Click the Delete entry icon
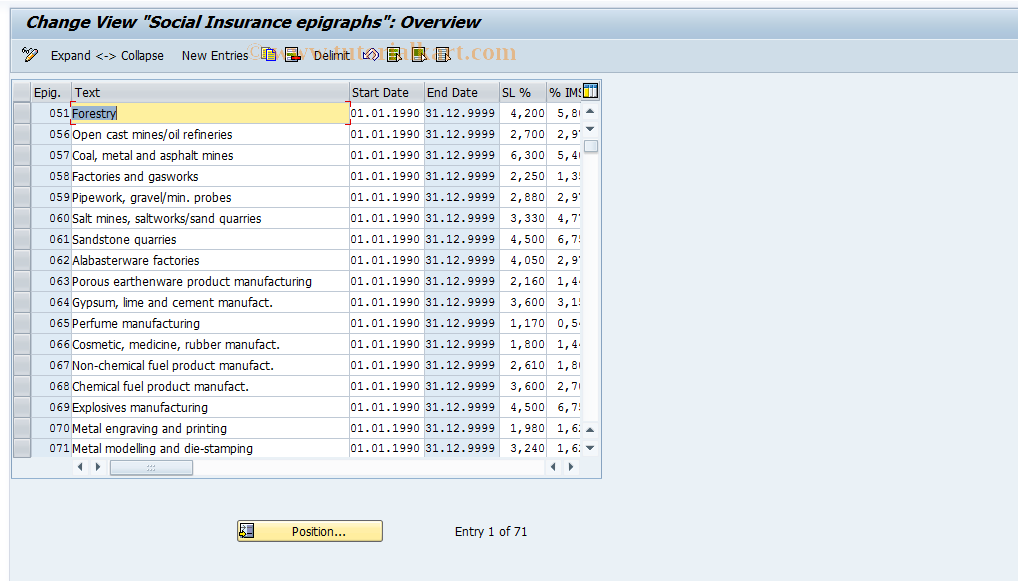Screen dimensions: 1018x581 (292, 55)
